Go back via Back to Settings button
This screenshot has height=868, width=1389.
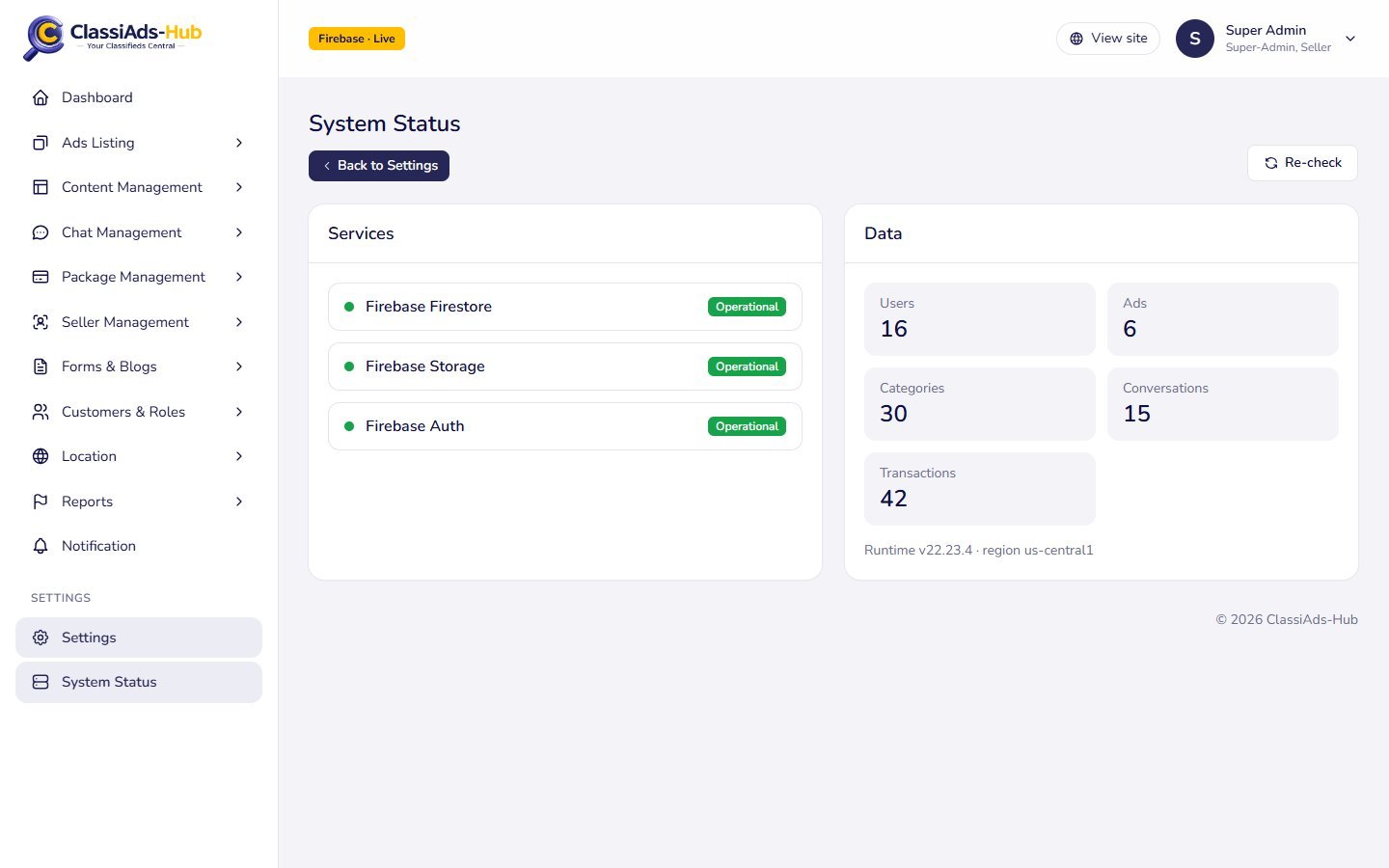(379, 166)
